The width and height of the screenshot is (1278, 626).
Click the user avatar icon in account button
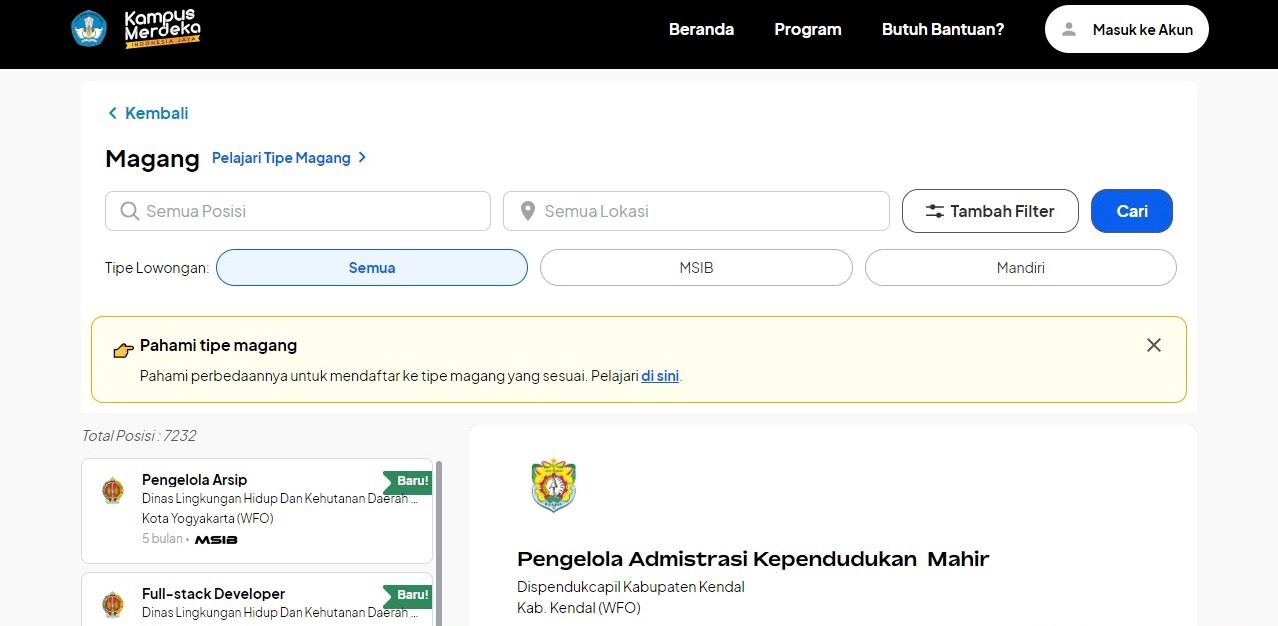point(1069,29)
